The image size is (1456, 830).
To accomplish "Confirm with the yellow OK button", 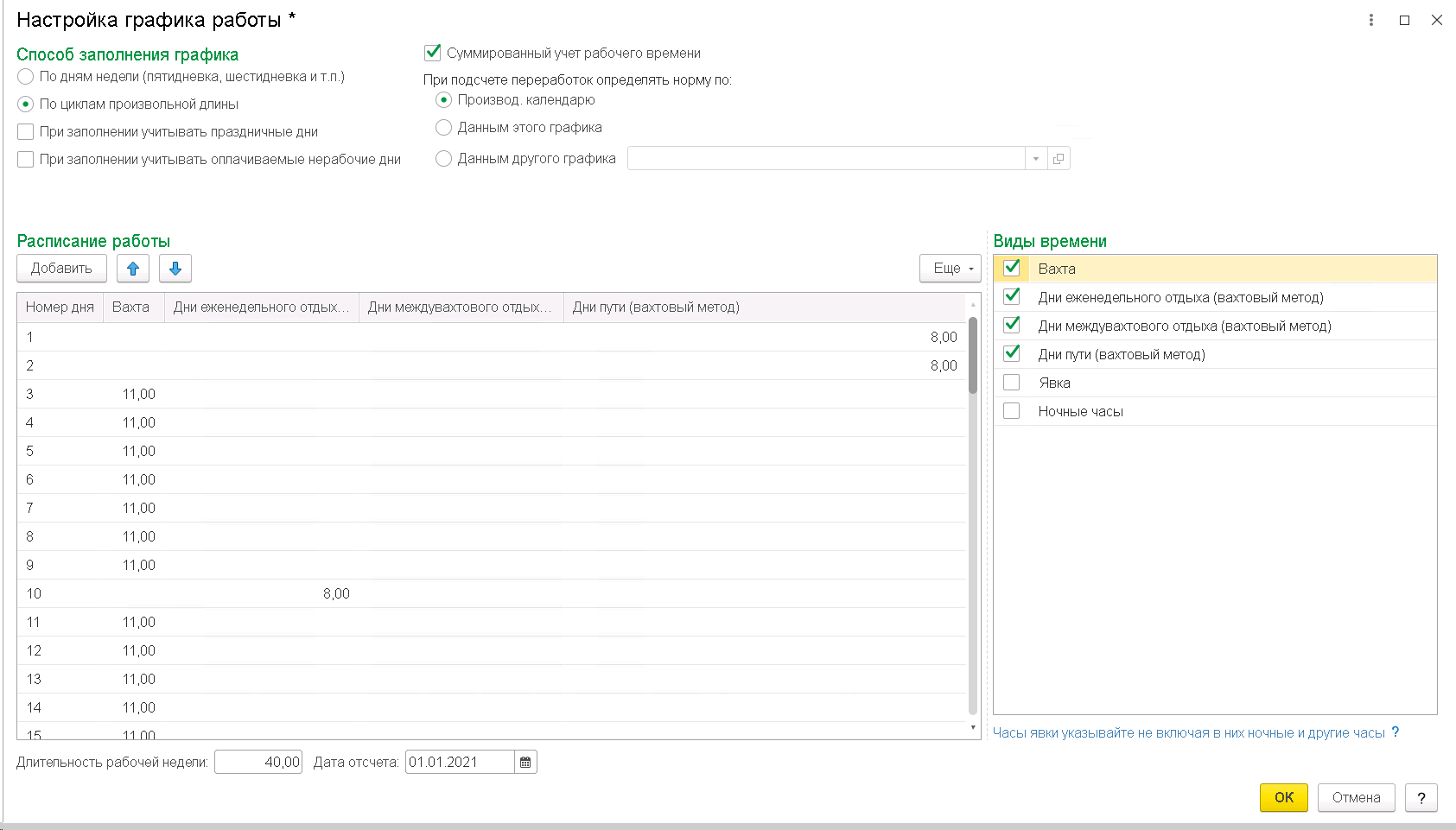I will pyautogui.click(x=1283, y=797).
